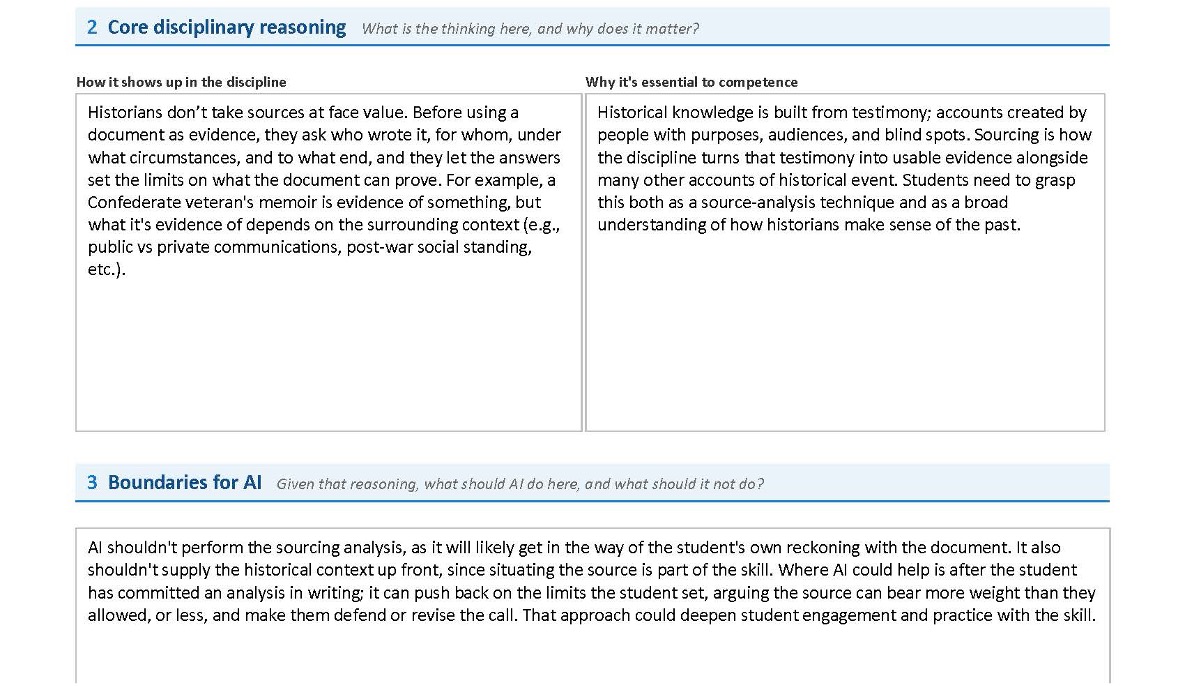The width and height of the screenshot is (1188, 686).
Task: Click the 'Why it's essential to competence' text box
Action: (845, 262)
